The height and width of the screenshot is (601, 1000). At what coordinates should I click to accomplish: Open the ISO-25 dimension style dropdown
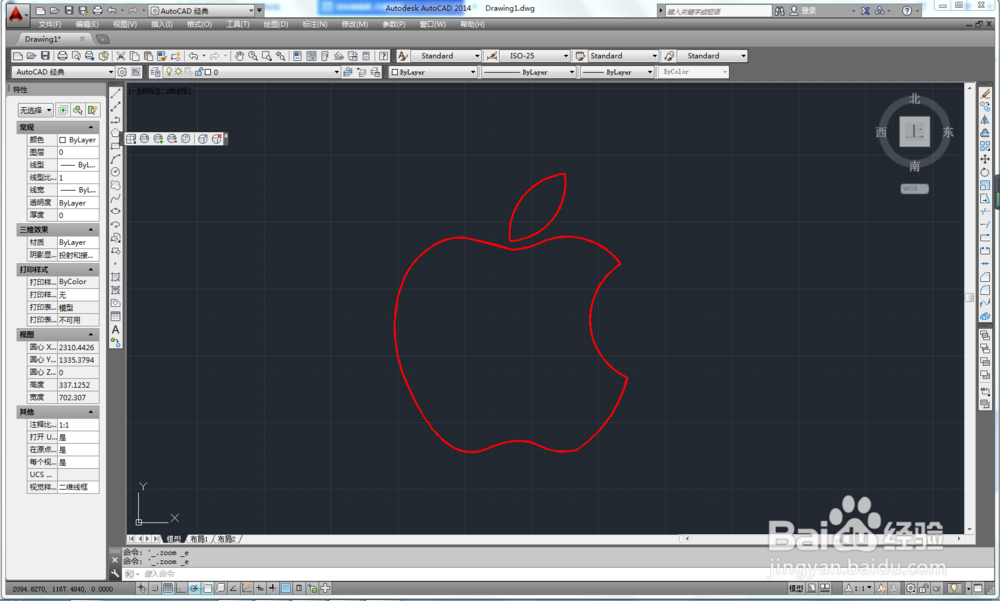pyautogui.click(x=534, y=56)
